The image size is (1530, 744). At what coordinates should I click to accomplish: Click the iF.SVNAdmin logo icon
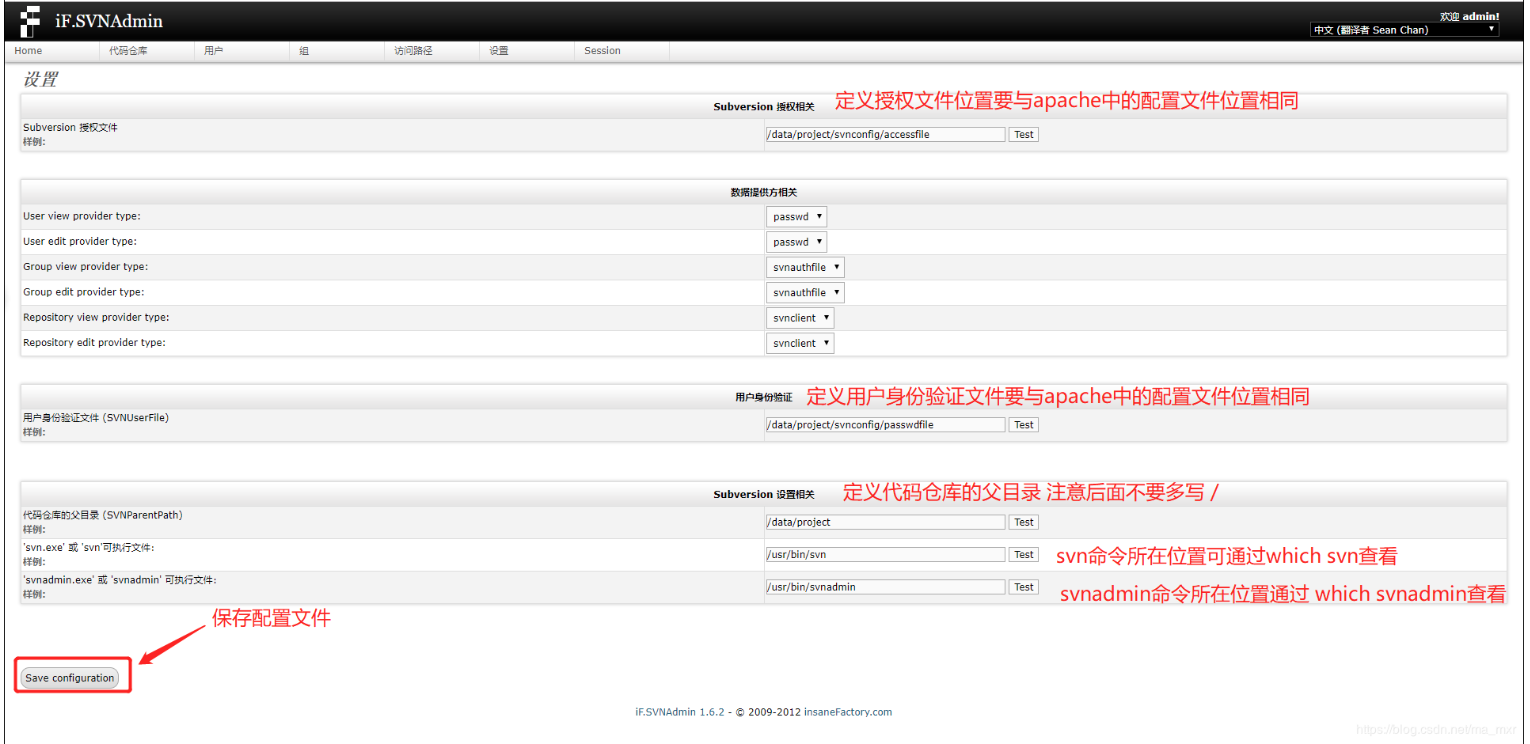tap(28, 20)
